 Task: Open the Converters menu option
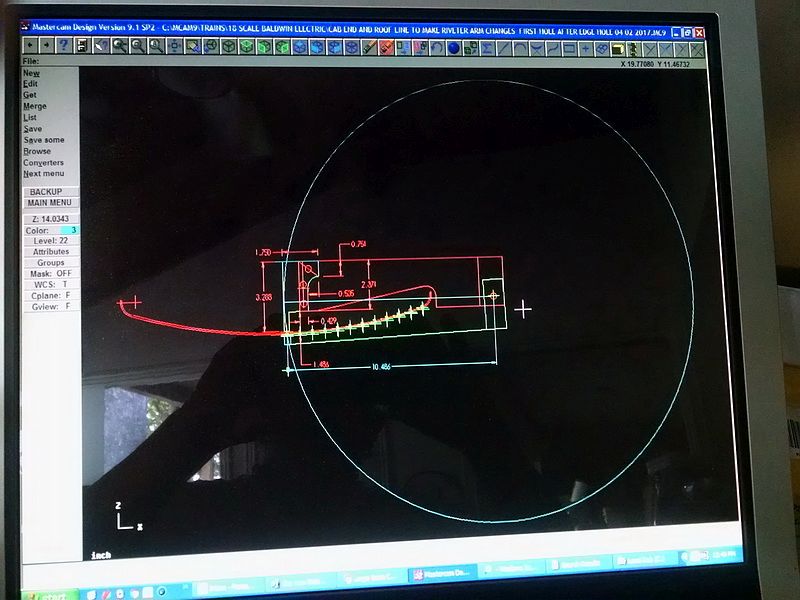click(43, 162)
